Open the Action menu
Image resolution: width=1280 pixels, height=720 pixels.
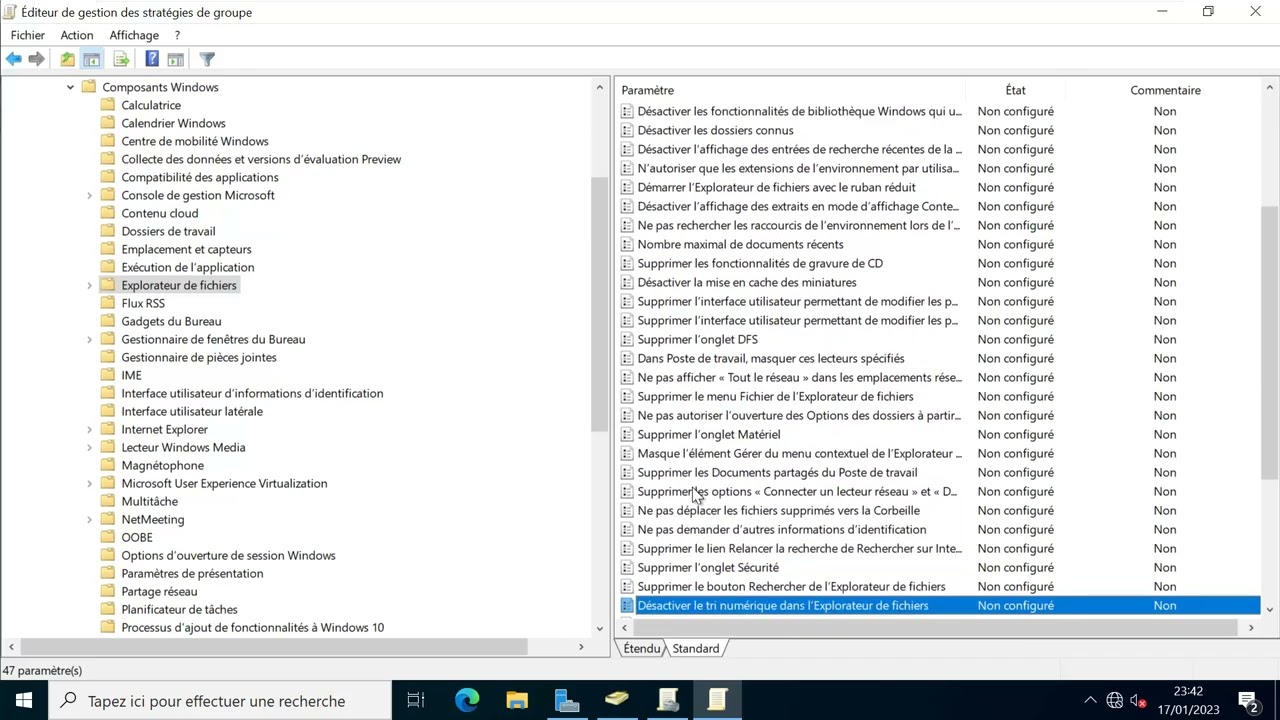pos(77,35)
